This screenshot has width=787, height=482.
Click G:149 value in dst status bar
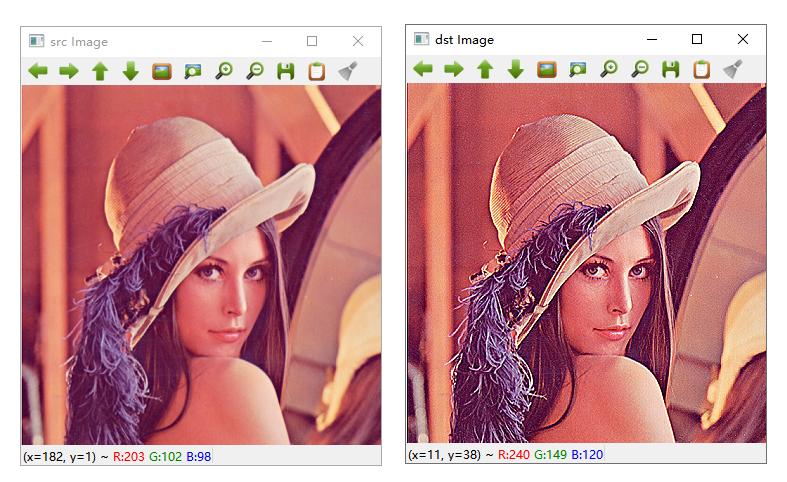[x=551, y=455]
